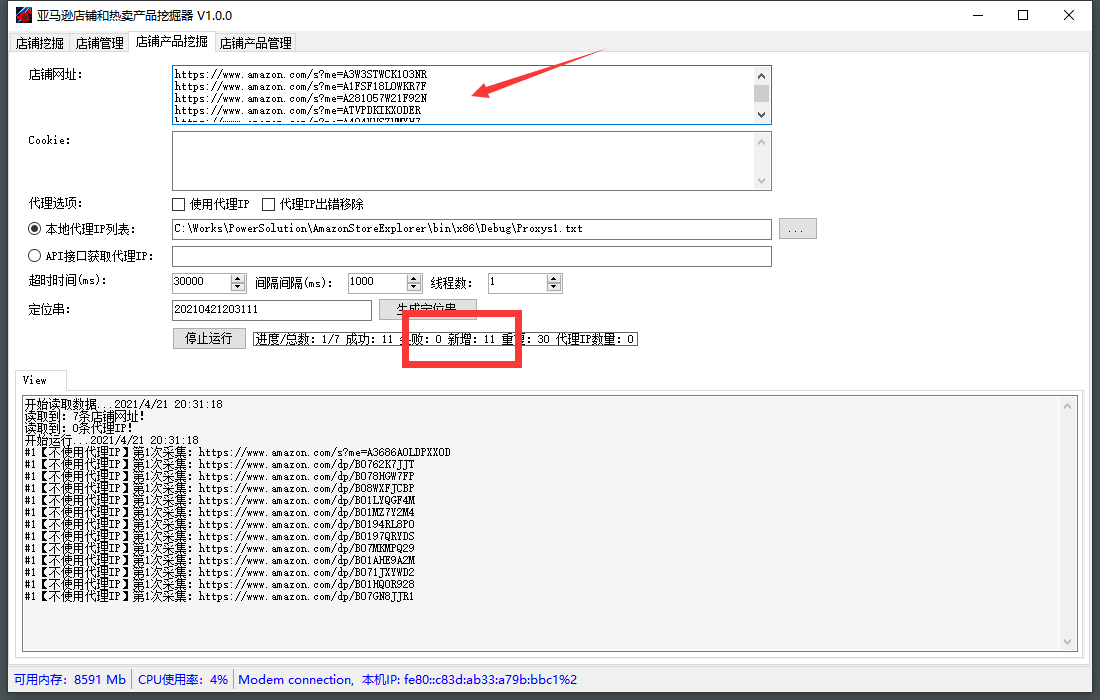Select the 店铺产品挖掘 tab
Image resolution: width=1100 pixels, height=700 pixels.
(x=171, y=41)
